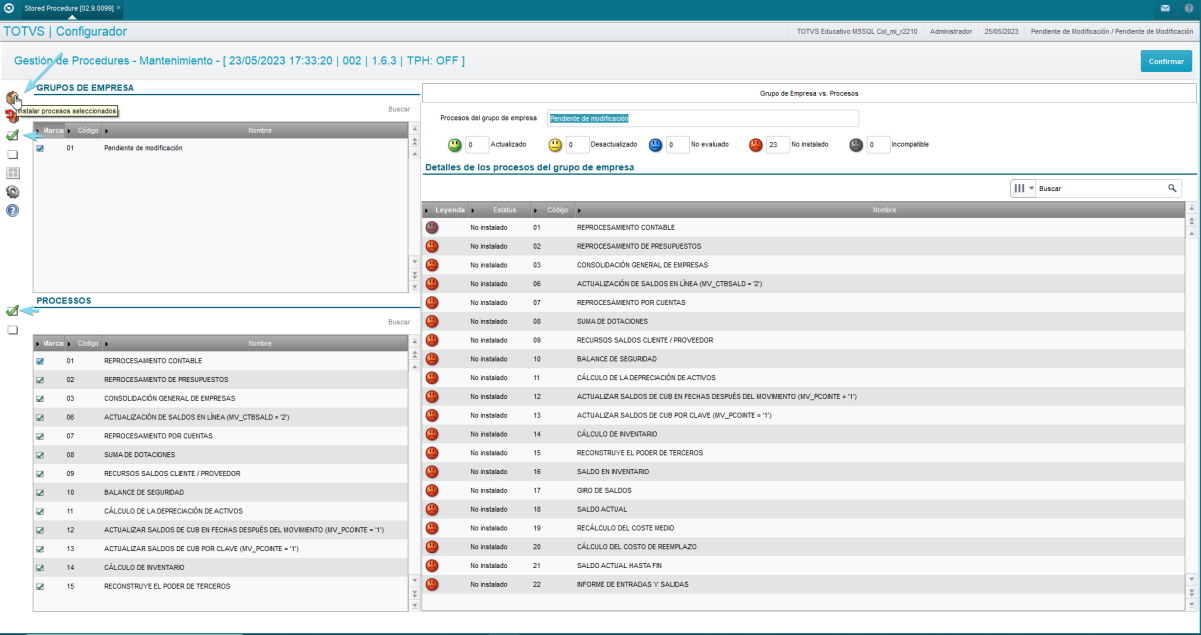This screenshot has width=1201, height=635.
Task: Toggle checkbox for process 14 CÁLCULO DE INVENTARIO
Action: coord(40,567)
